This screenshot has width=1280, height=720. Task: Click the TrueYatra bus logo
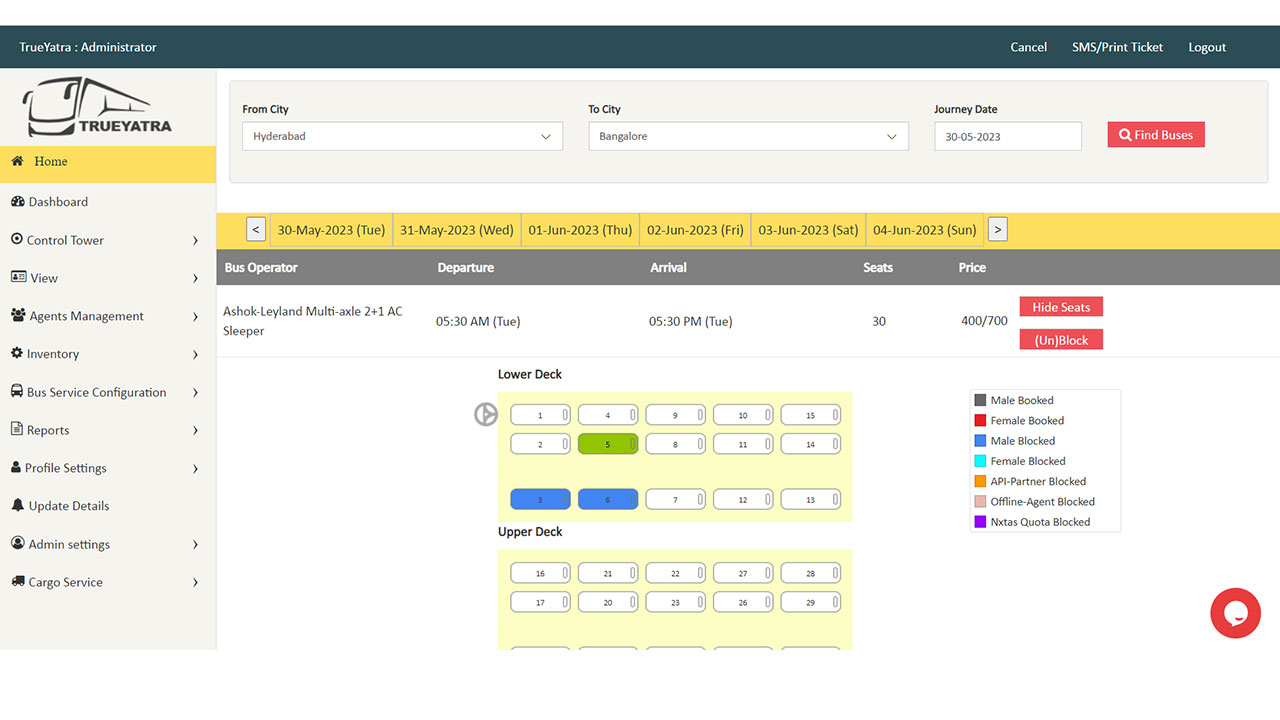tap(98, 108)
